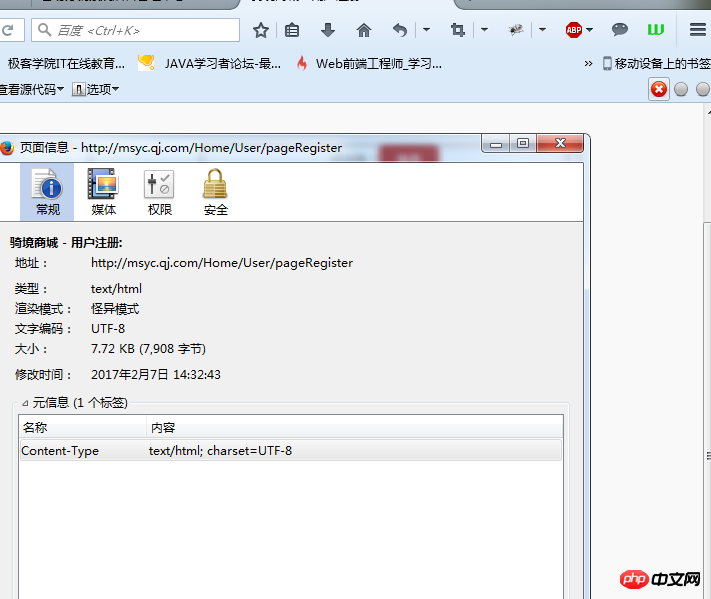Click the green W extension icon
This screenshot has width=711, height=599.
pyautogui.click(x=656, y=30)
